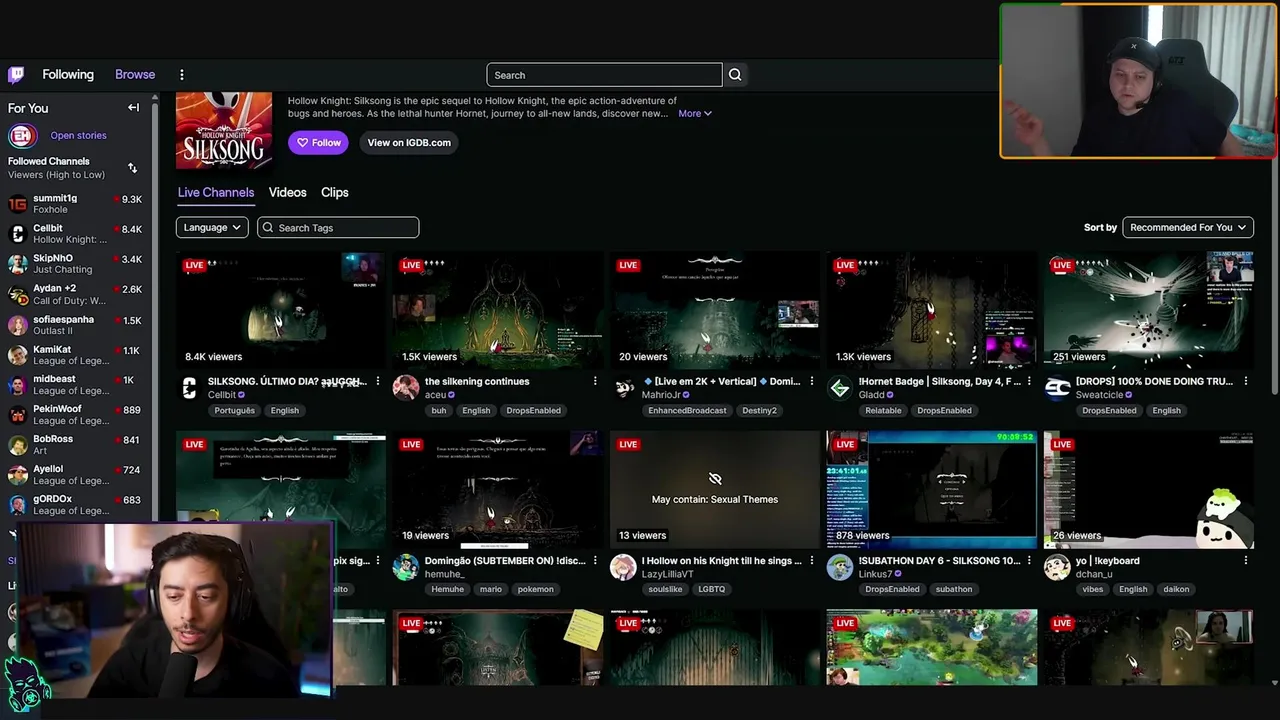The width and height of the screenshot is (1280, 720).
Task: Open midbeast channel in sidebar
Action: point(75,385)
